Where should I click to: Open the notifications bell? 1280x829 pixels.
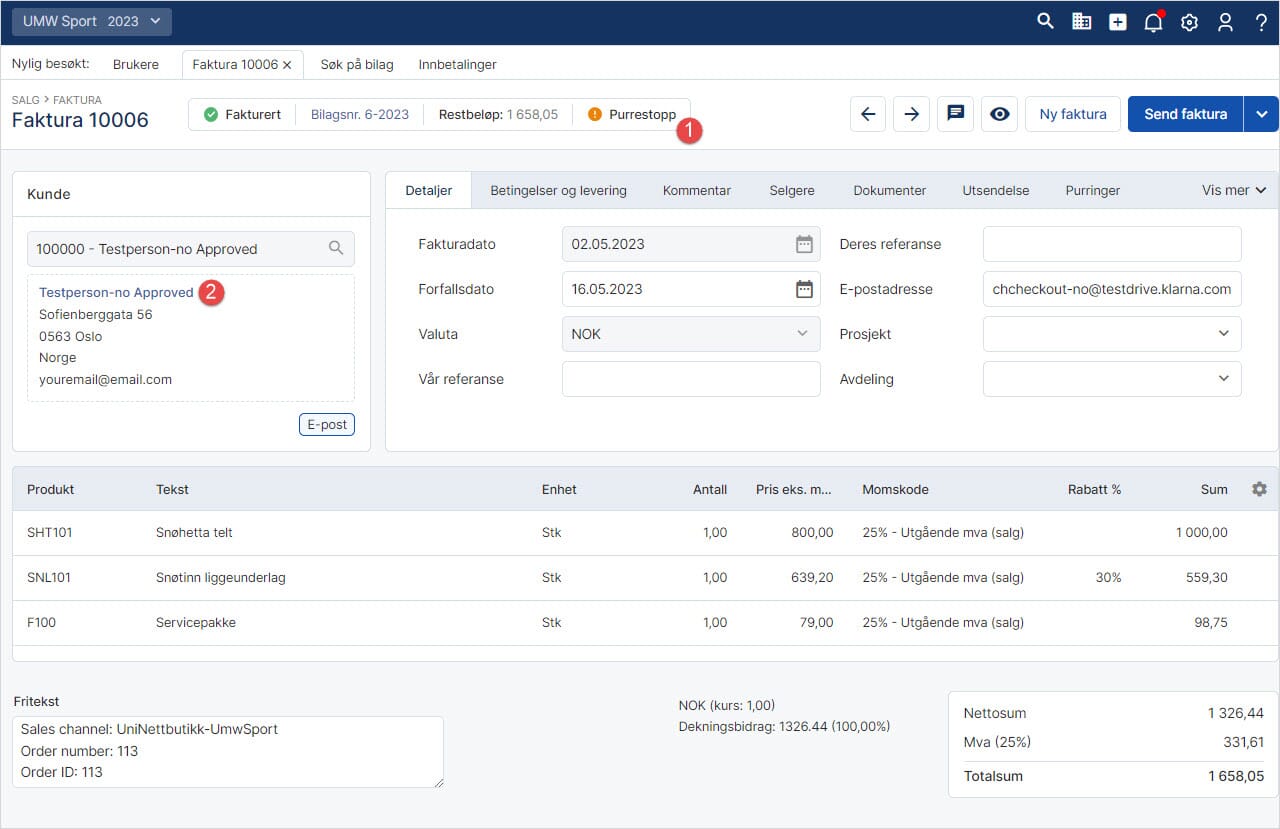1153,22
